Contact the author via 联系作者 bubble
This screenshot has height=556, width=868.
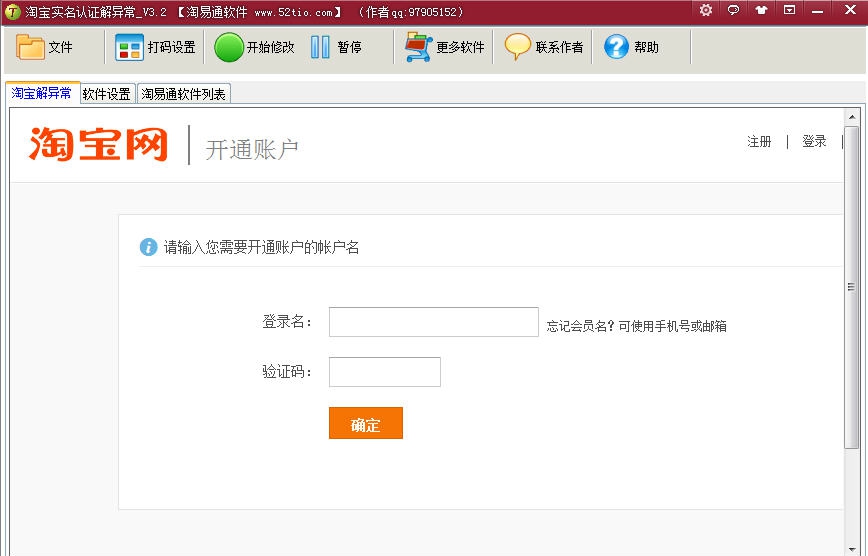point(544,47)
